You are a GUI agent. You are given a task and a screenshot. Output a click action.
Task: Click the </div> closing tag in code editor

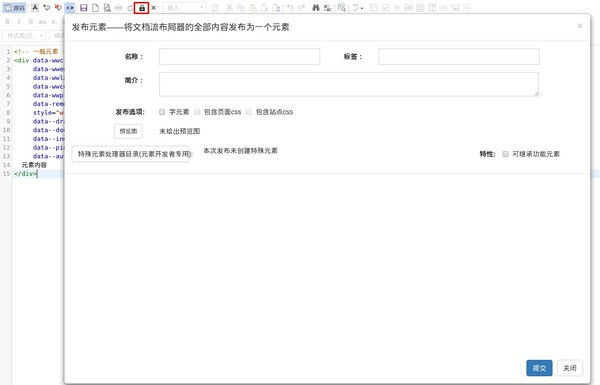click(25, 174)
